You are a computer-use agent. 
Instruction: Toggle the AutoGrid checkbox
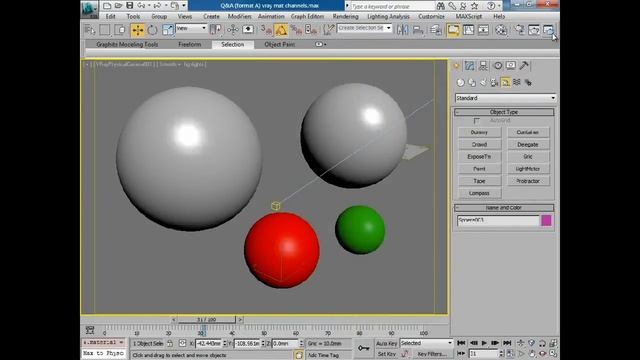pyautogui.click(x=476, y=121)
